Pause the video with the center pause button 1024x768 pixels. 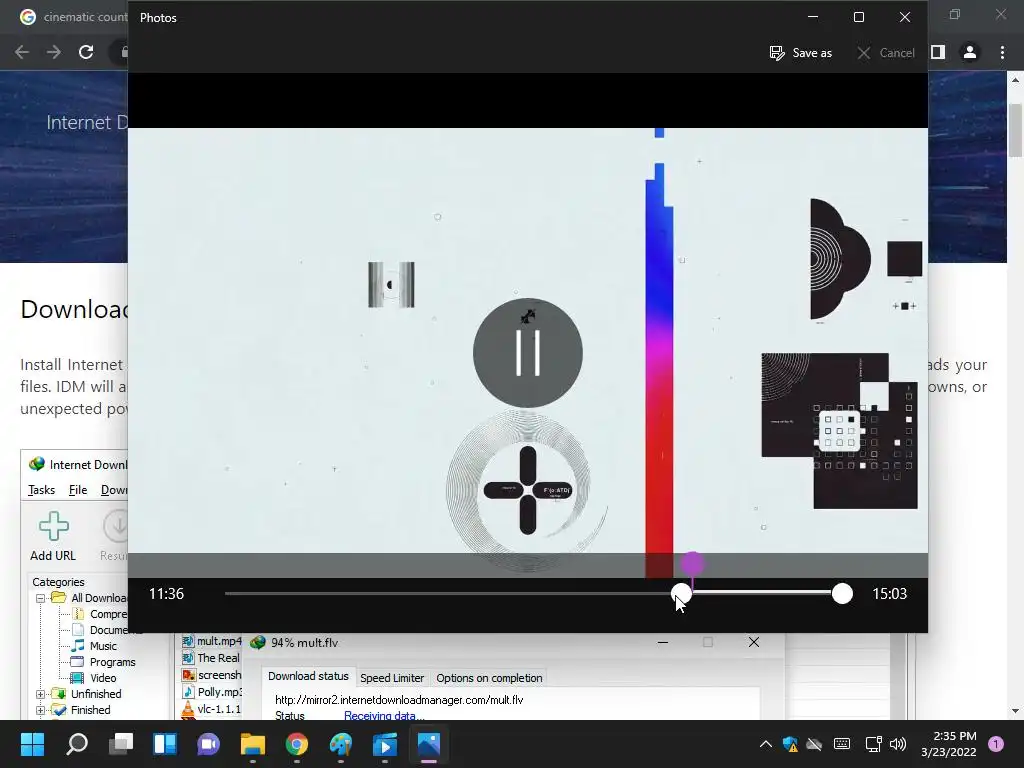[528, 353]
